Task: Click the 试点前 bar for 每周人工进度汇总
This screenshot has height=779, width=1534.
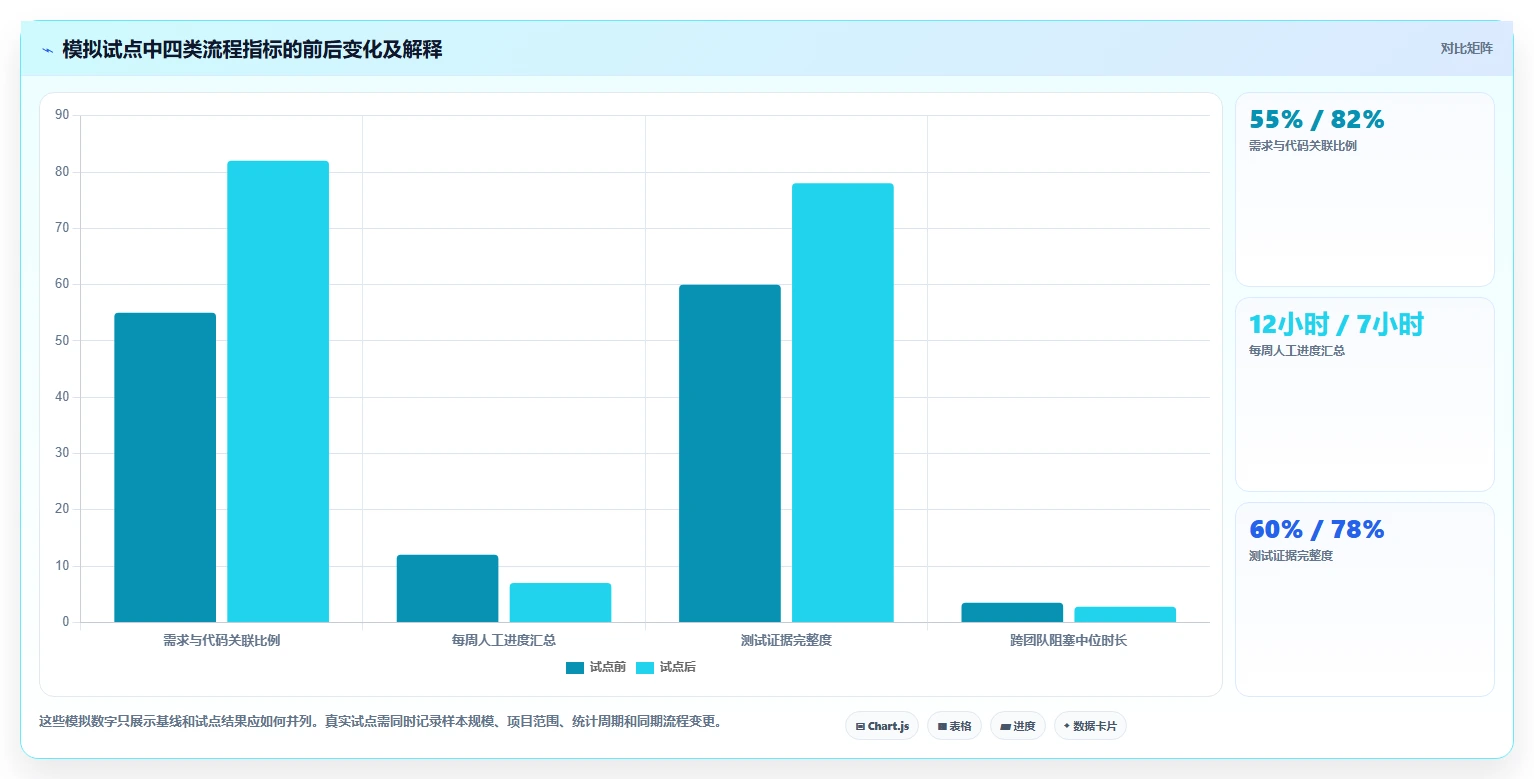Action: click(447, 588)
